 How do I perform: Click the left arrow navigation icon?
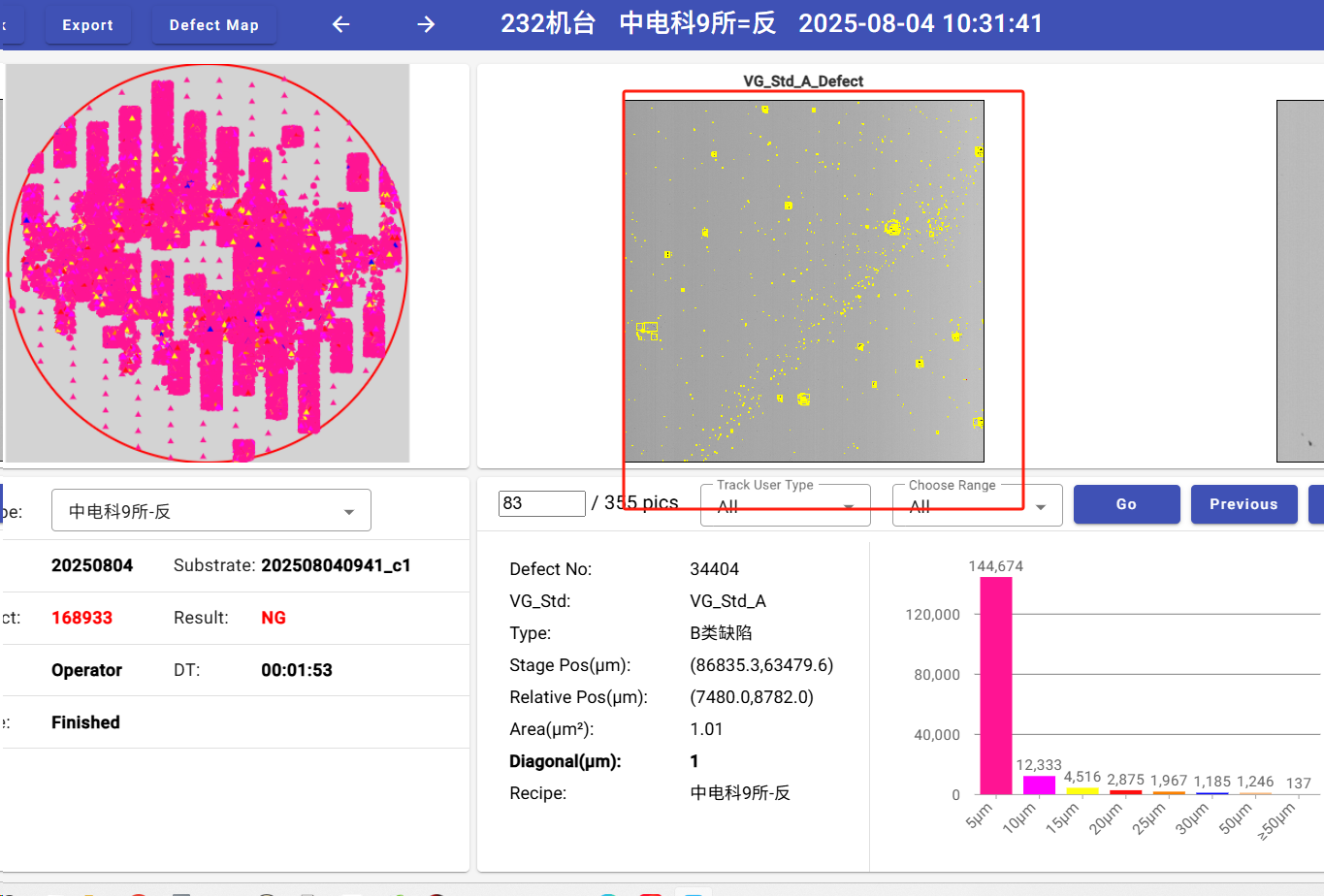341,24
